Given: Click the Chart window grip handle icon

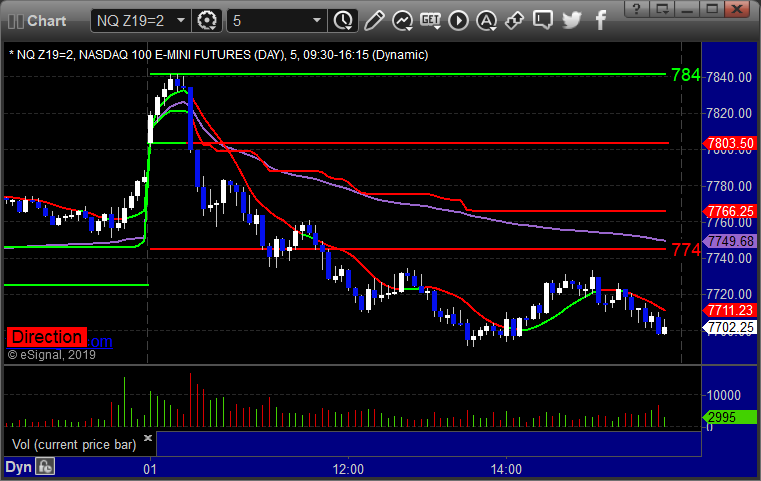Looking at the screenshot, I should tap(16, 21).
